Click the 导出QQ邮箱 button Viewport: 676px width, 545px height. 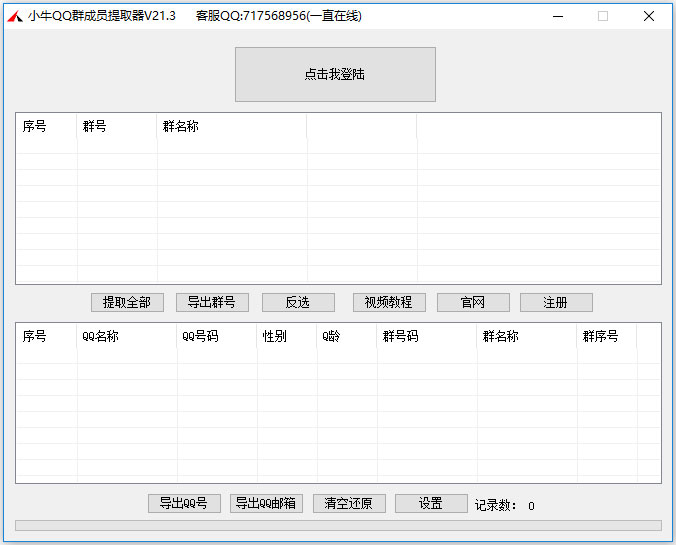[266, 503]
